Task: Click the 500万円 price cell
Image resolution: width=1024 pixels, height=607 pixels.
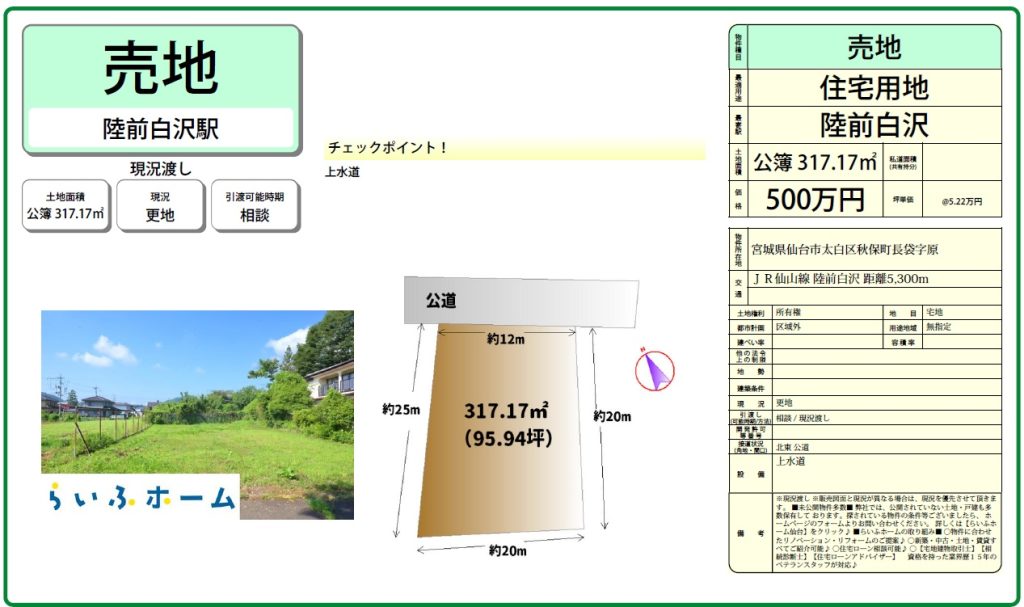Action: coord(814,200)
